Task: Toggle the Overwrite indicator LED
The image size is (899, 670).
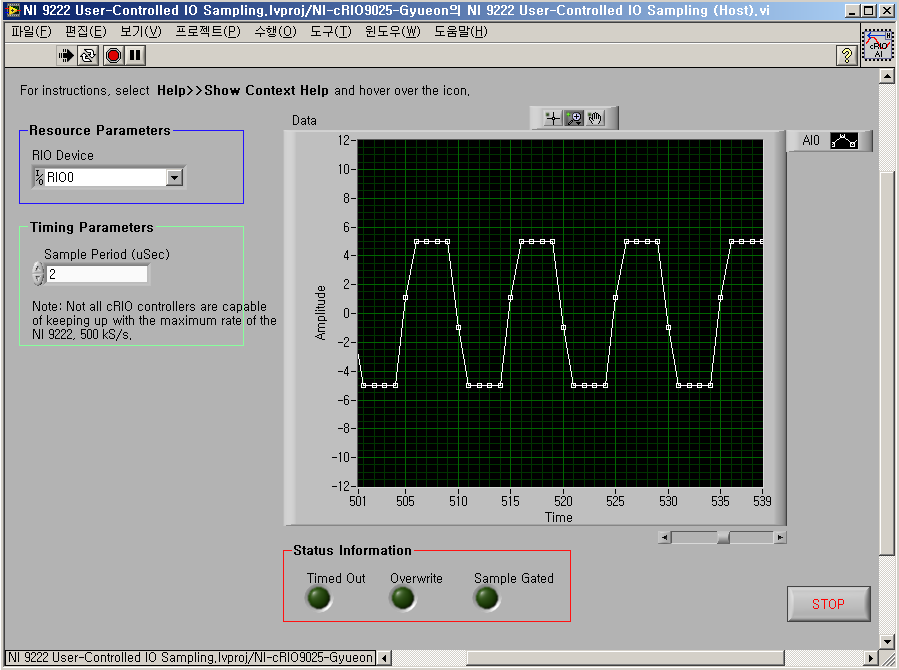Action: pyautogui.click(x=402, y=598)
